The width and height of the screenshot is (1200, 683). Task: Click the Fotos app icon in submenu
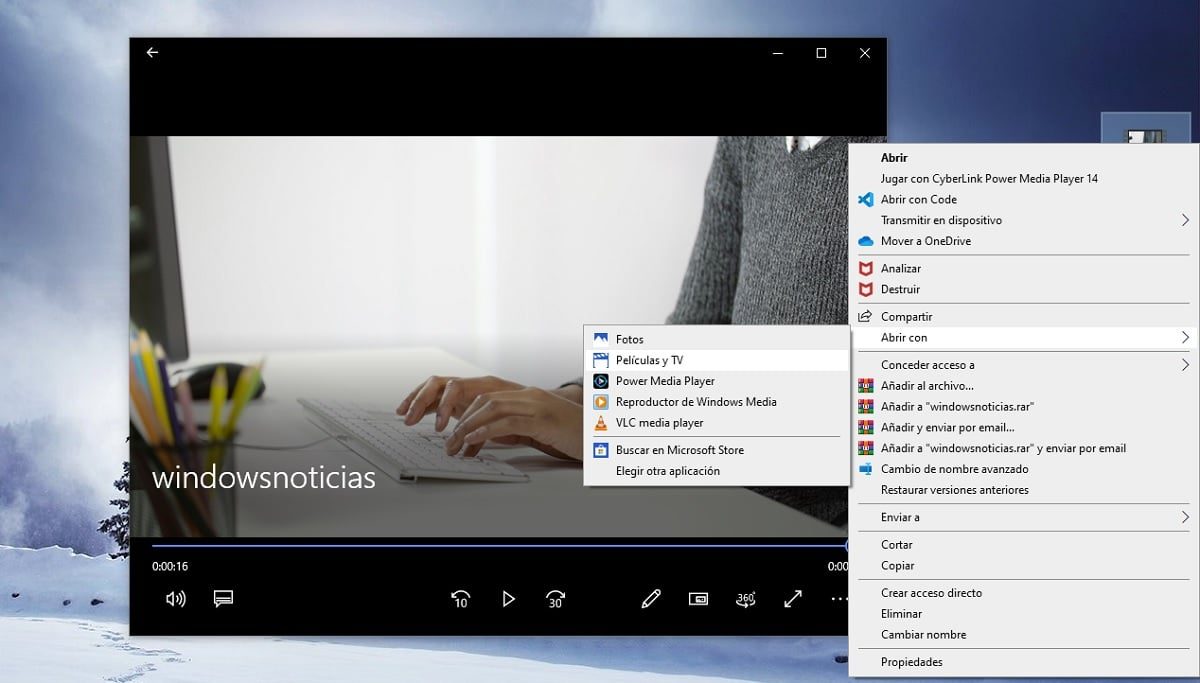(x=600, y=339)
